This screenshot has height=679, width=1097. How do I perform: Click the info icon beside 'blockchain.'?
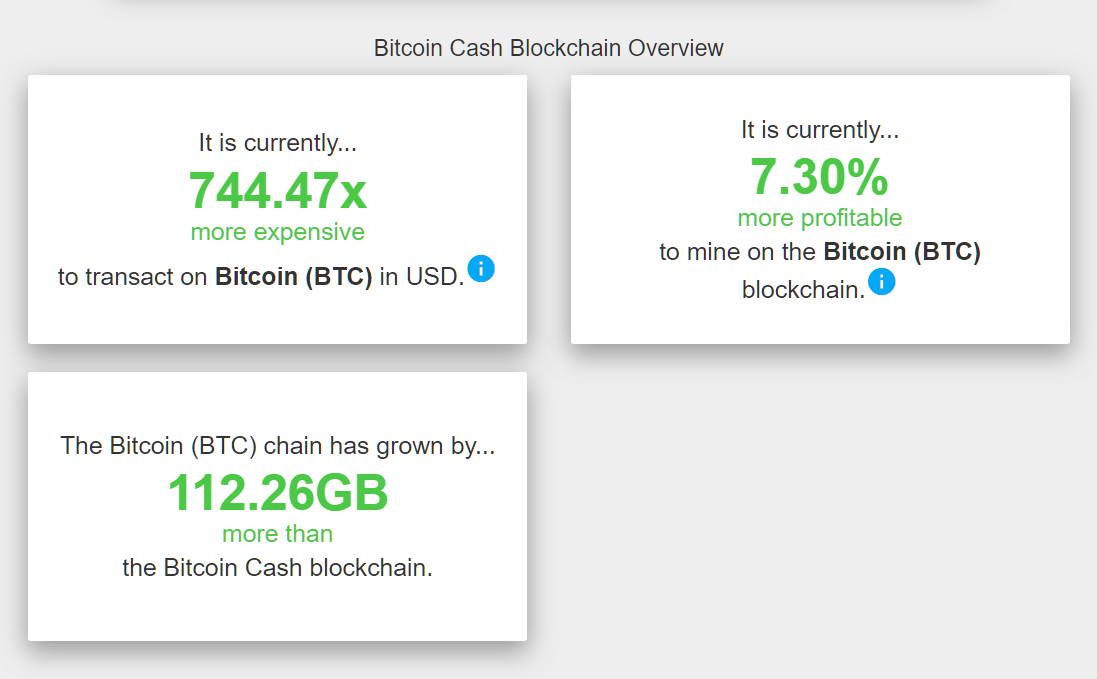[882, 282]
